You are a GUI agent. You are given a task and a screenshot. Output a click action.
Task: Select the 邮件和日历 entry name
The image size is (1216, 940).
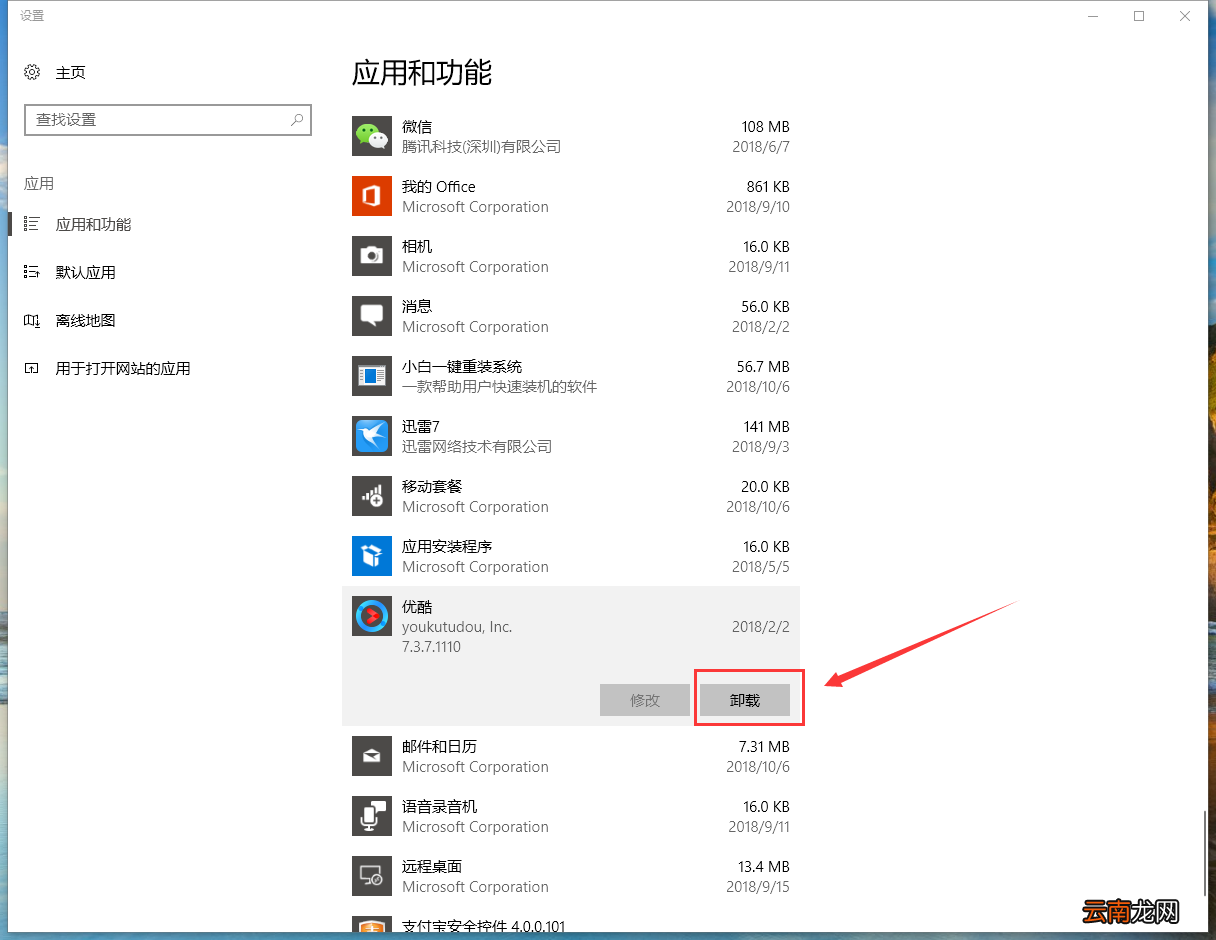[x=439, y=747]
